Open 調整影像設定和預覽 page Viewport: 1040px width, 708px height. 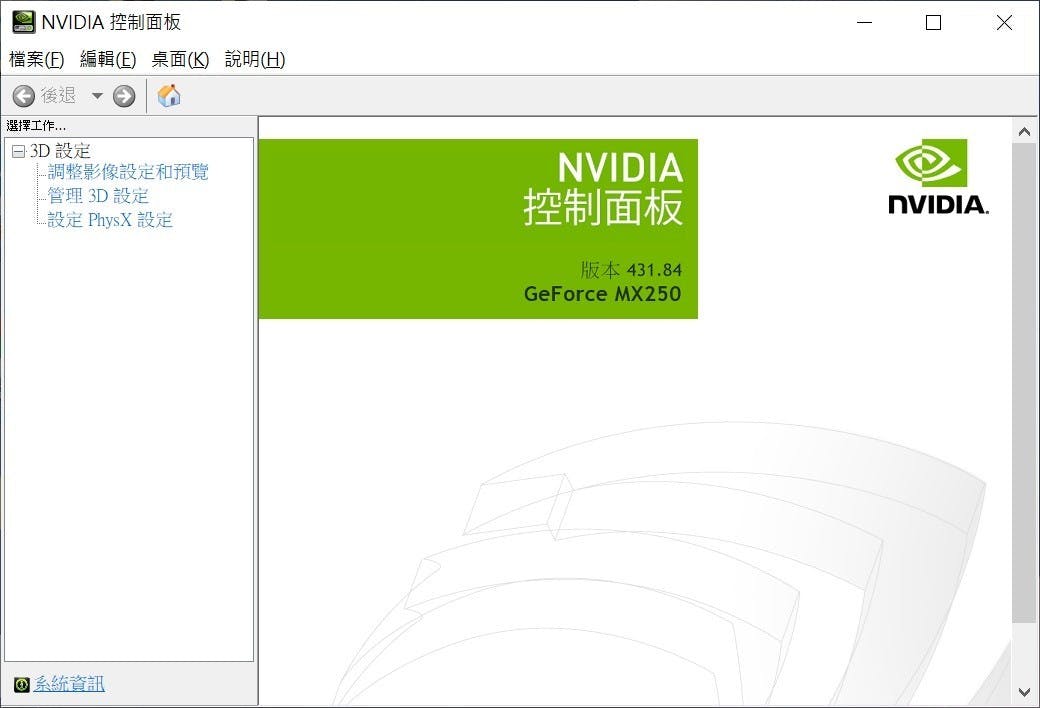pos(128,172)
